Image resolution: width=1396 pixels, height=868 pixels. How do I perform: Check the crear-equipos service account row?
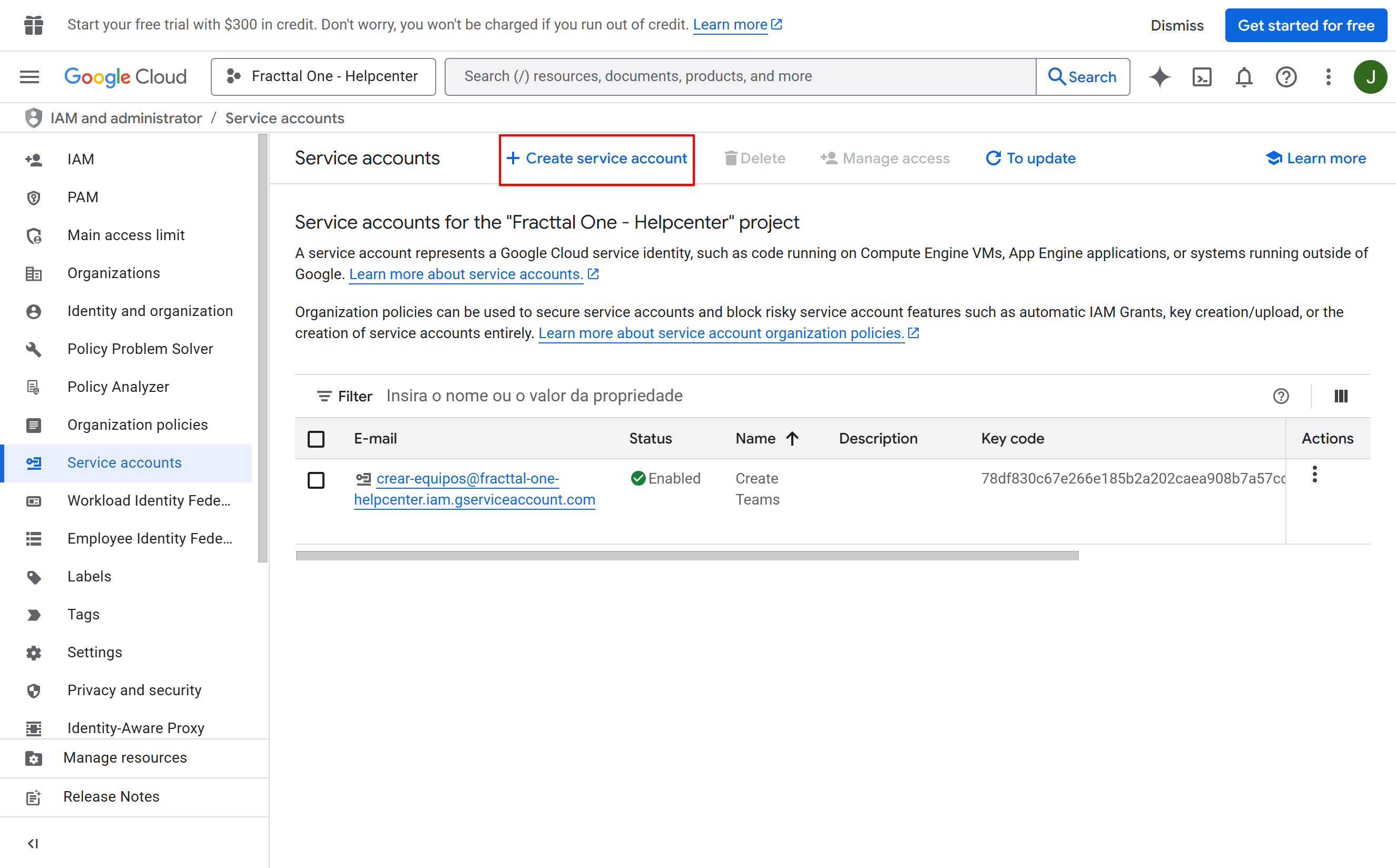316,480
